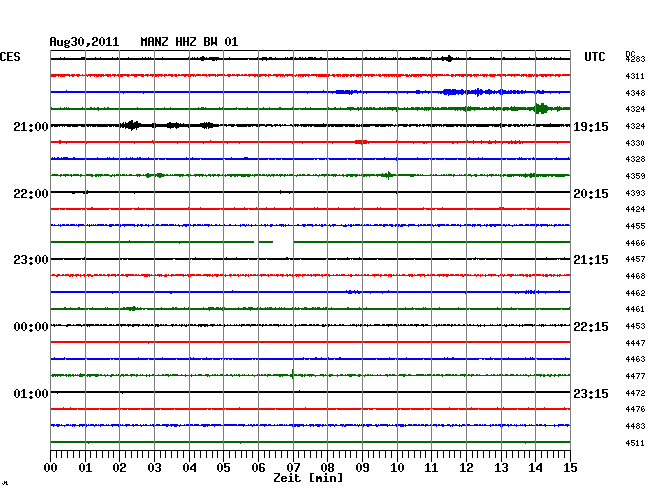Click the Zeit [min] axis label
Screen dimensions: 650x494
(310, 479)
